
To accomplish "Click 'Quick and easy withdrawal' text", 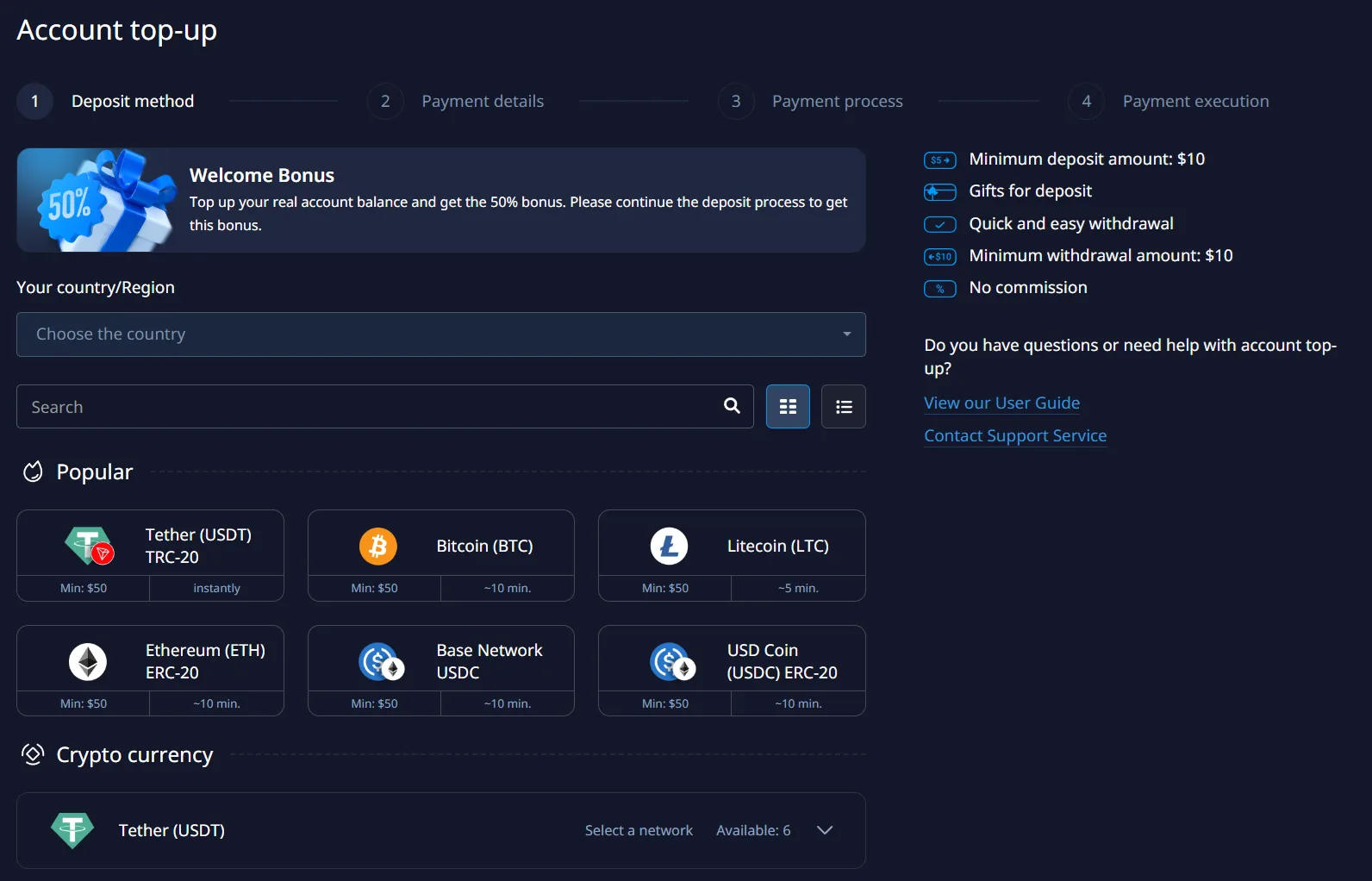I will point(1071,223).
